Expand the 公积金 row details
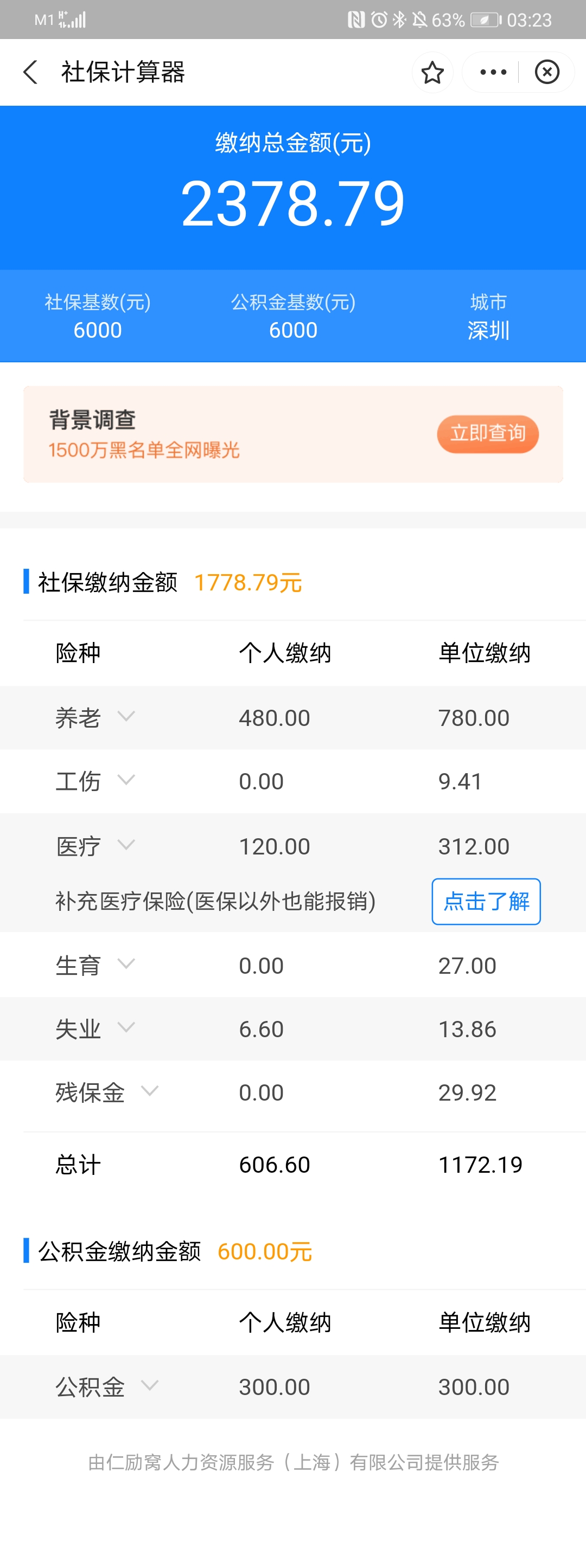The height and width of the screenshot is (1568, 586). tap(150, 1385)
